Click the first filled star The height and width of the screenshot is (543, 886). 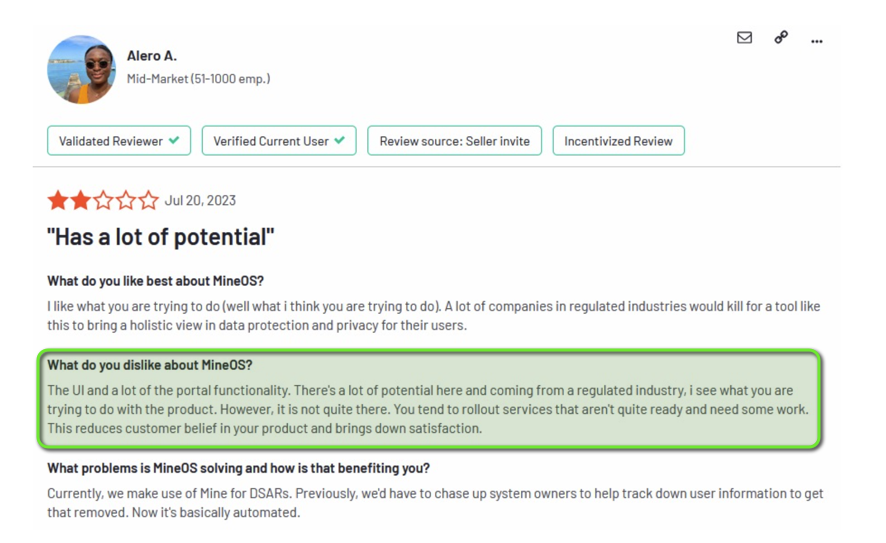[x=58, y=200]
